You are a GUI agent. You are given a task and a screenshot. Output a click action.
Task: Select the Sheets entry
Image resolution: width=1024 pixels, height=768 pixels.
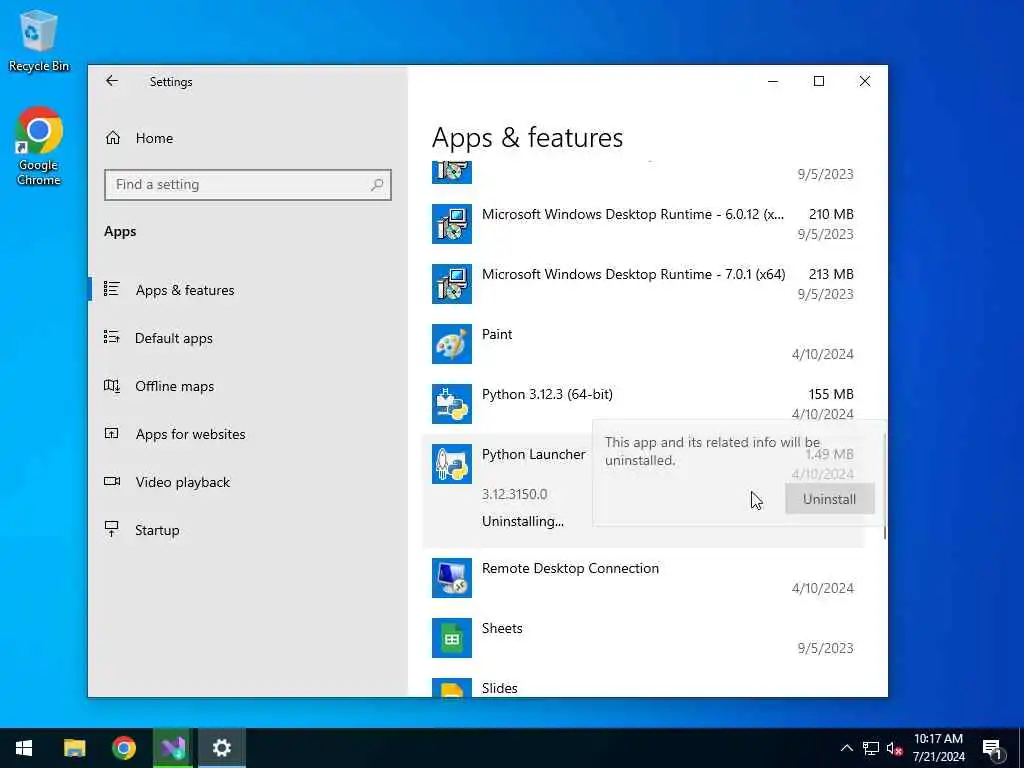coord(643,638)
